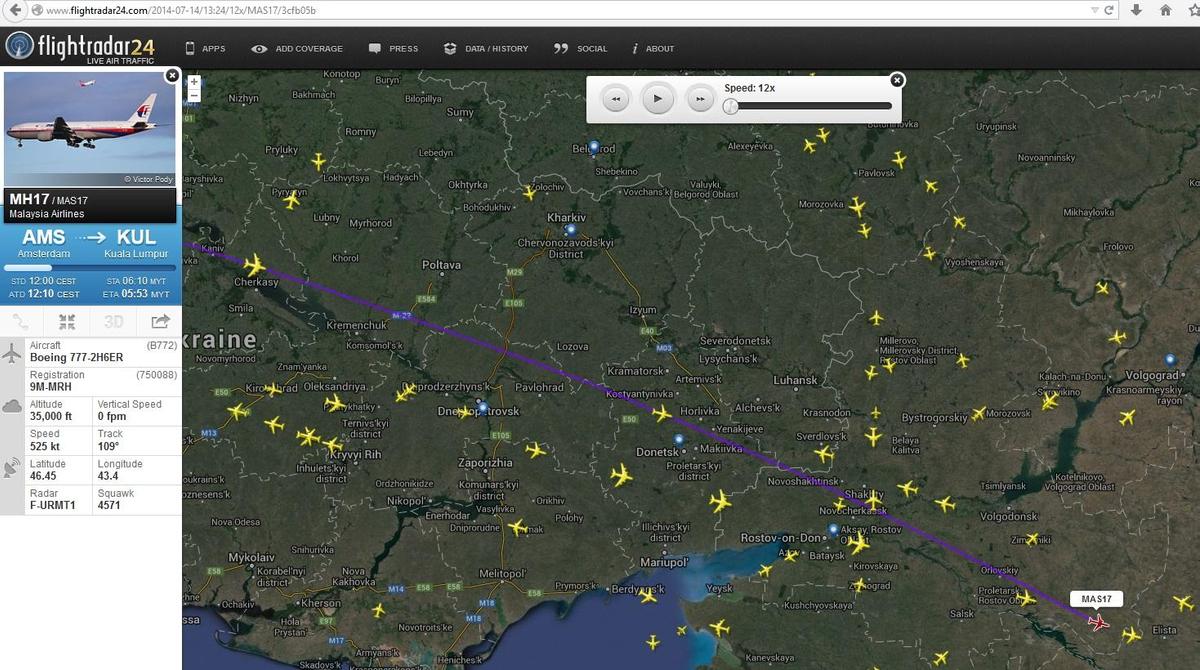Click Dnipropetrovsk airport blue marker
Viewport: 1200px width, 670px height.
pyautogui.click(x=482, y=408)
